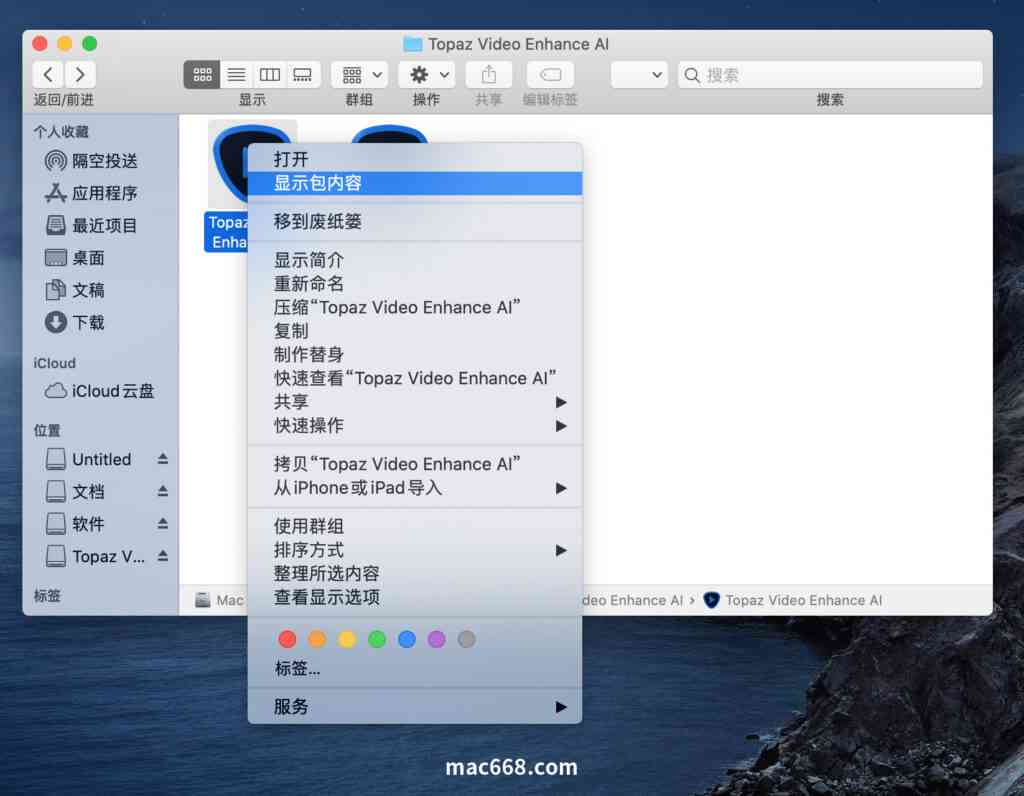Choose 移到废纸篓 in context menu
1024x796 pixels.
coord(415,221)
